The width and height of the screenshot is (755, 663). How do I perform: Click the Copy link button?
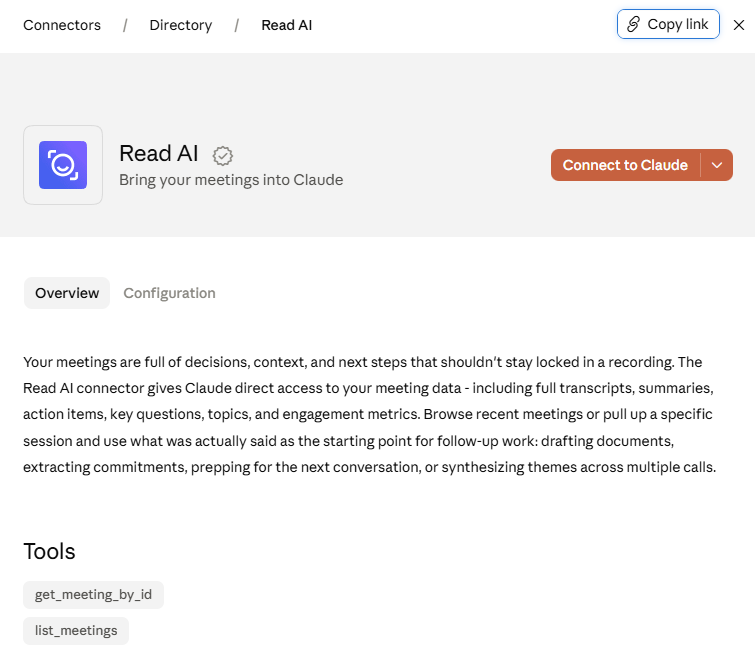tap(668, 24)
